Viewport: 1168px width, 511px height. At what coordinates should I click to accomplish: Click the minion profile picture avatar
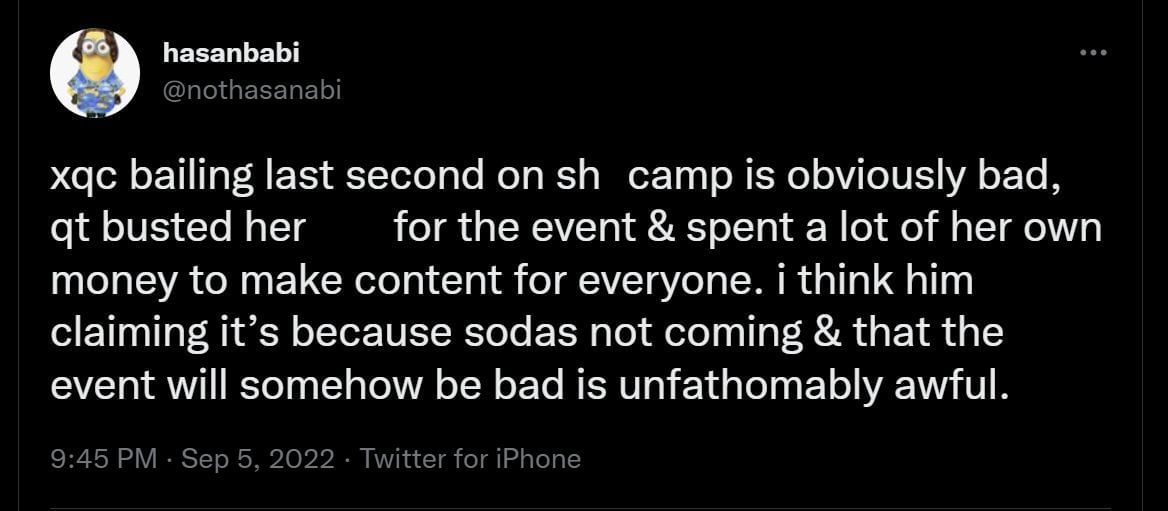pos(95,73)
